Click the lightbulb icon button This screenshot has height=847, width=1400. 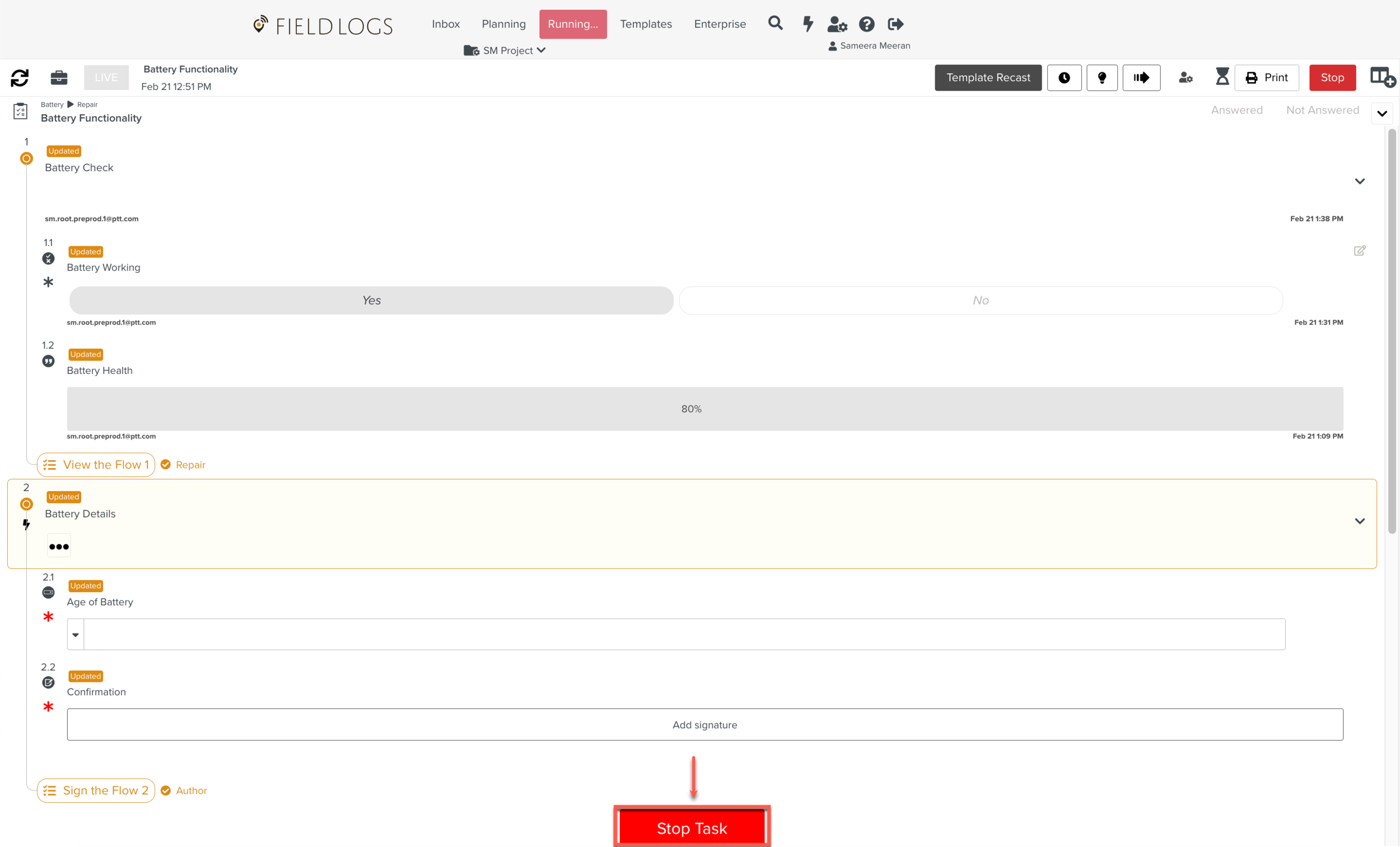pos(1102,78)
